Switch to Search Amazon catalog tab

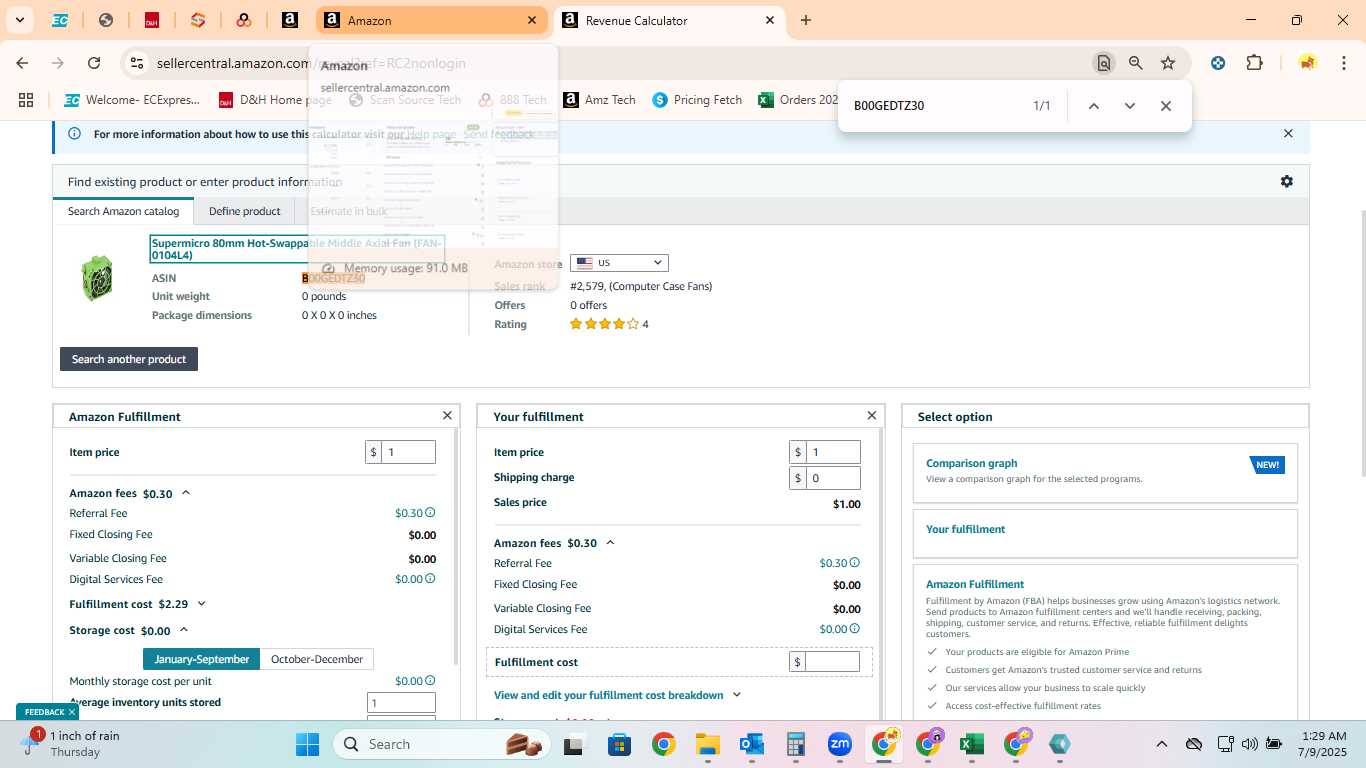pyautogui.click(x=123, y=211)
